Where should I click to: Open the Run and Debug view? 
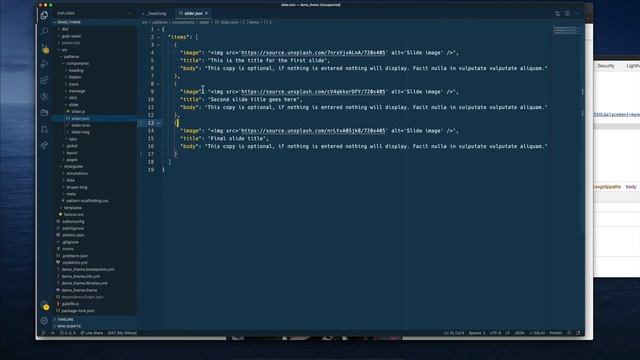pyautogui.click(x=44, y=64)
